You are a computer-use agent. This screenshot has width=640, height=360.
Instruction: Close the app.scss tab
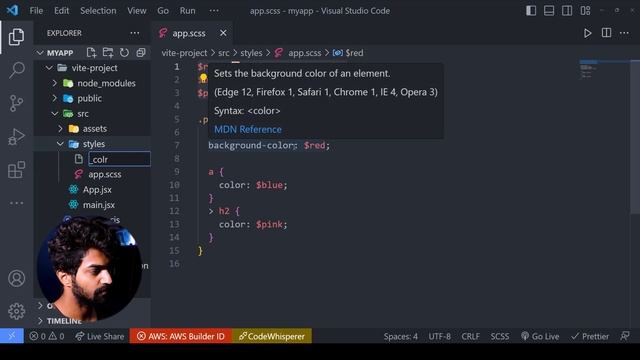(223, 33)
